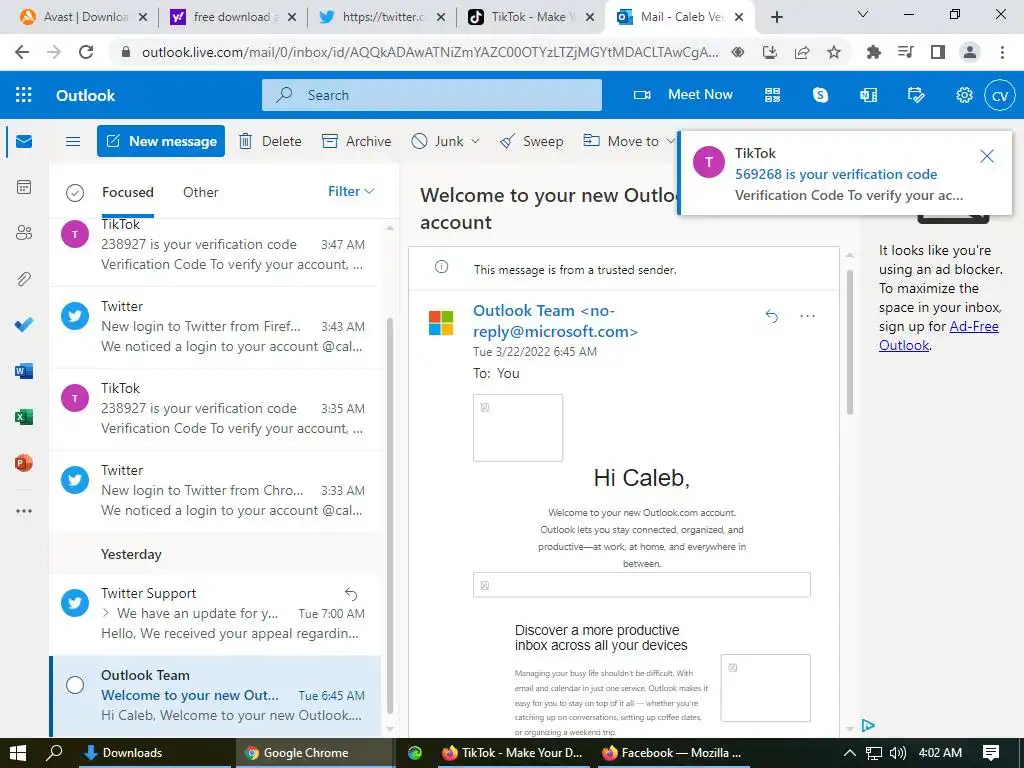Open the Mail module in left sidebar
Screen dimensions: 1024x768
coord(24,141)
